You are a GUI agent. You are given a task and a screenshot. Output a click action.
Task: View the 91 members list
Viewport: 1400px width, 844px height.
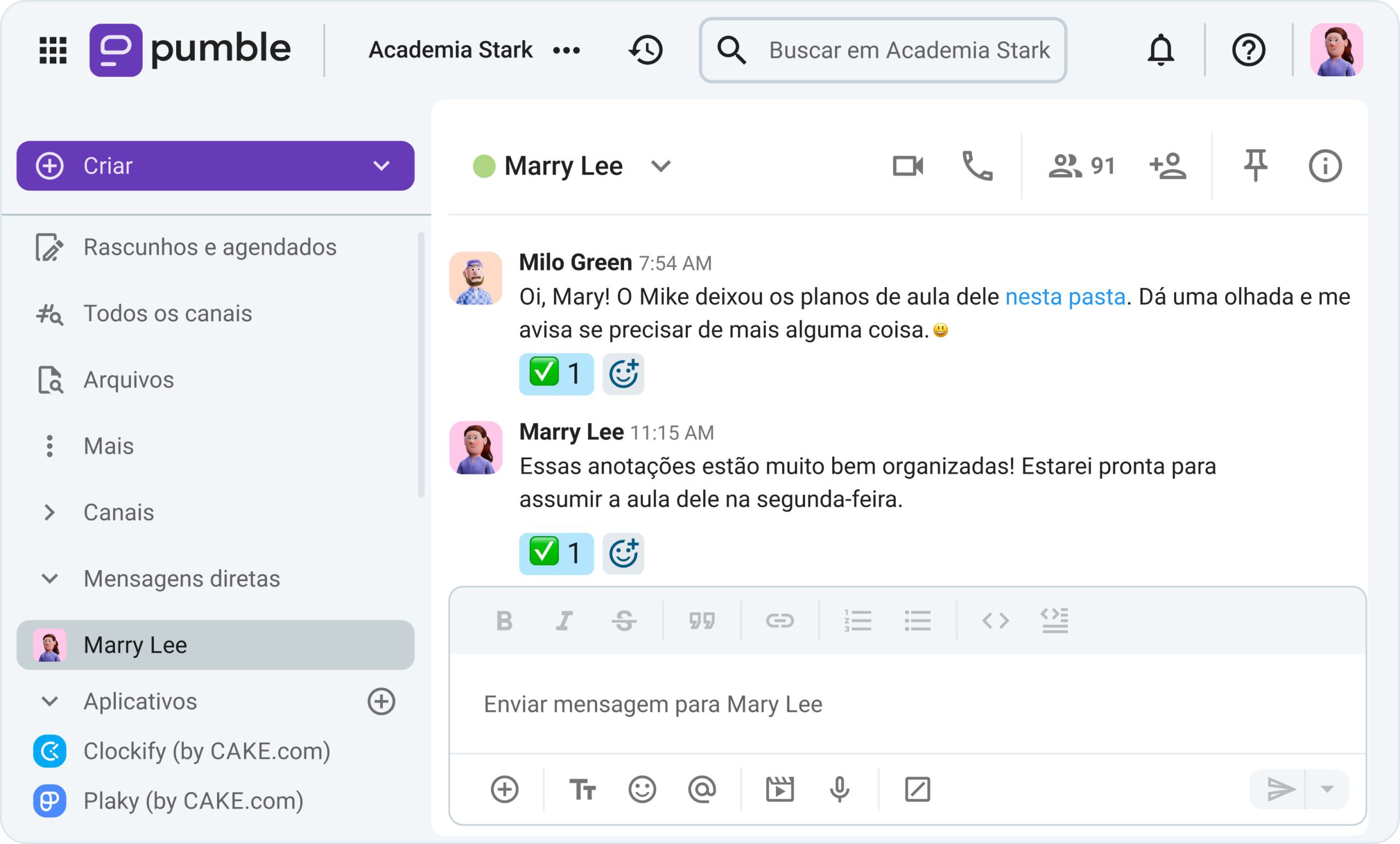pyautogui.click(x=1082, y=166)
